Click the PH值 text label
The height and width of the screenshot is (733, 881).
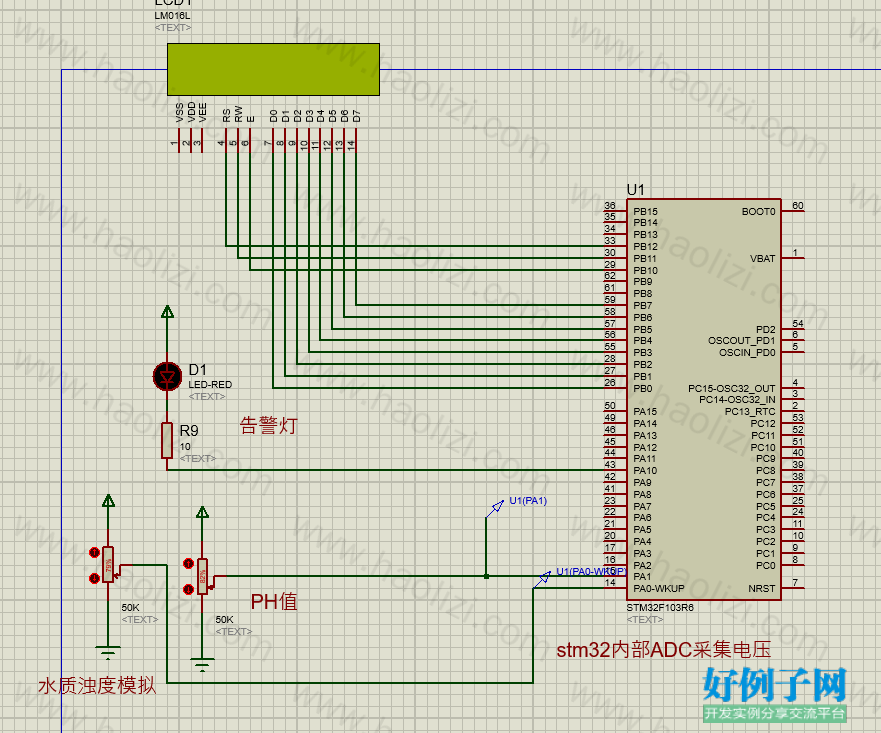[x=274, y=602]
